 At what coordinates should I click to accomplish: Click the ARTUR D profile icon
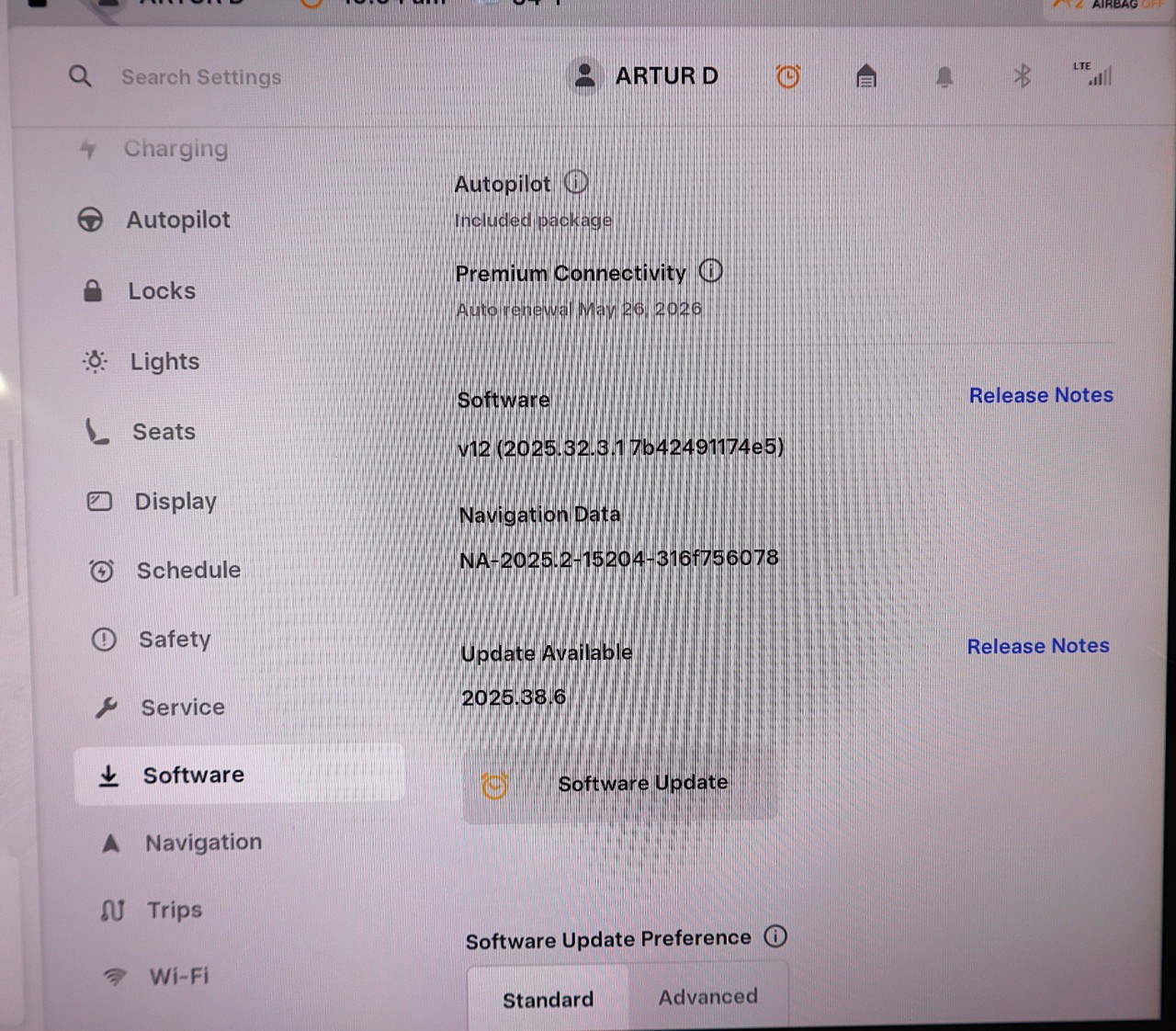click(x=584, y=75)
